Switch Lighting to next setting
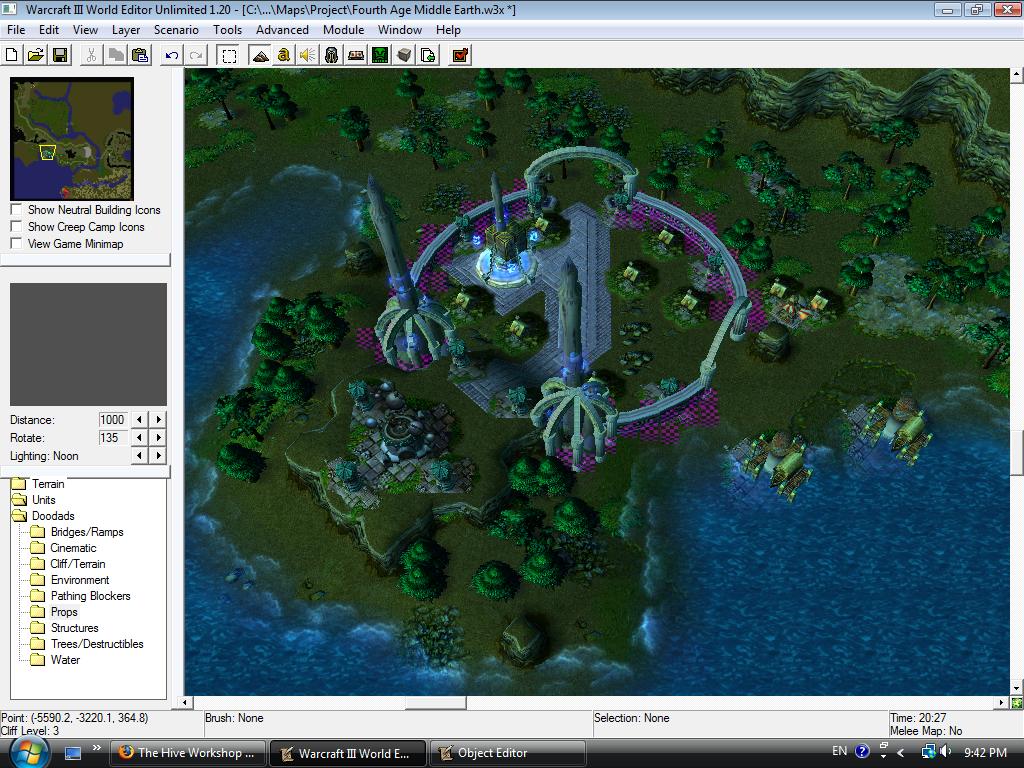Image resolution: width=1024 pixels, height=768 pixels. click(158, 456)
